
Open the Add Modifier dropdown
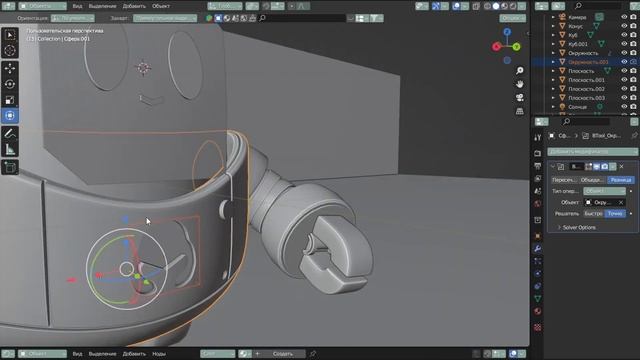point(592,151)
